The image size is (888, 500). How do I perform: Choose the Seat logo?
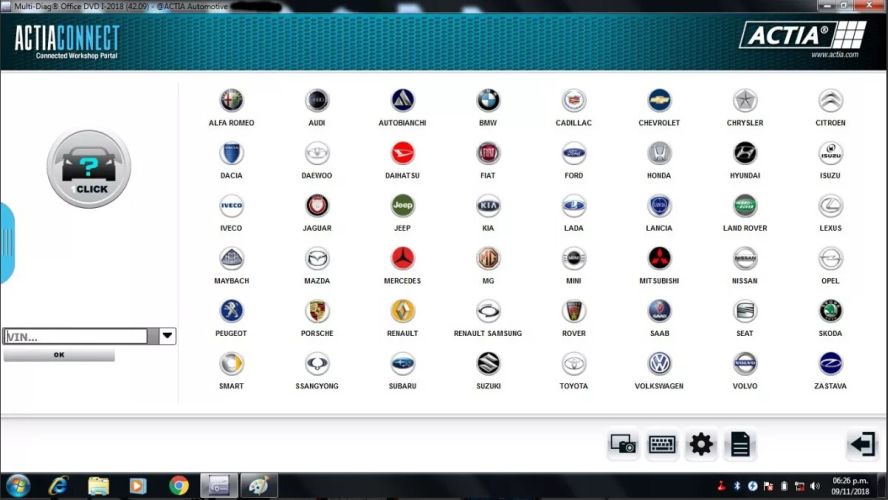[745, 311]
